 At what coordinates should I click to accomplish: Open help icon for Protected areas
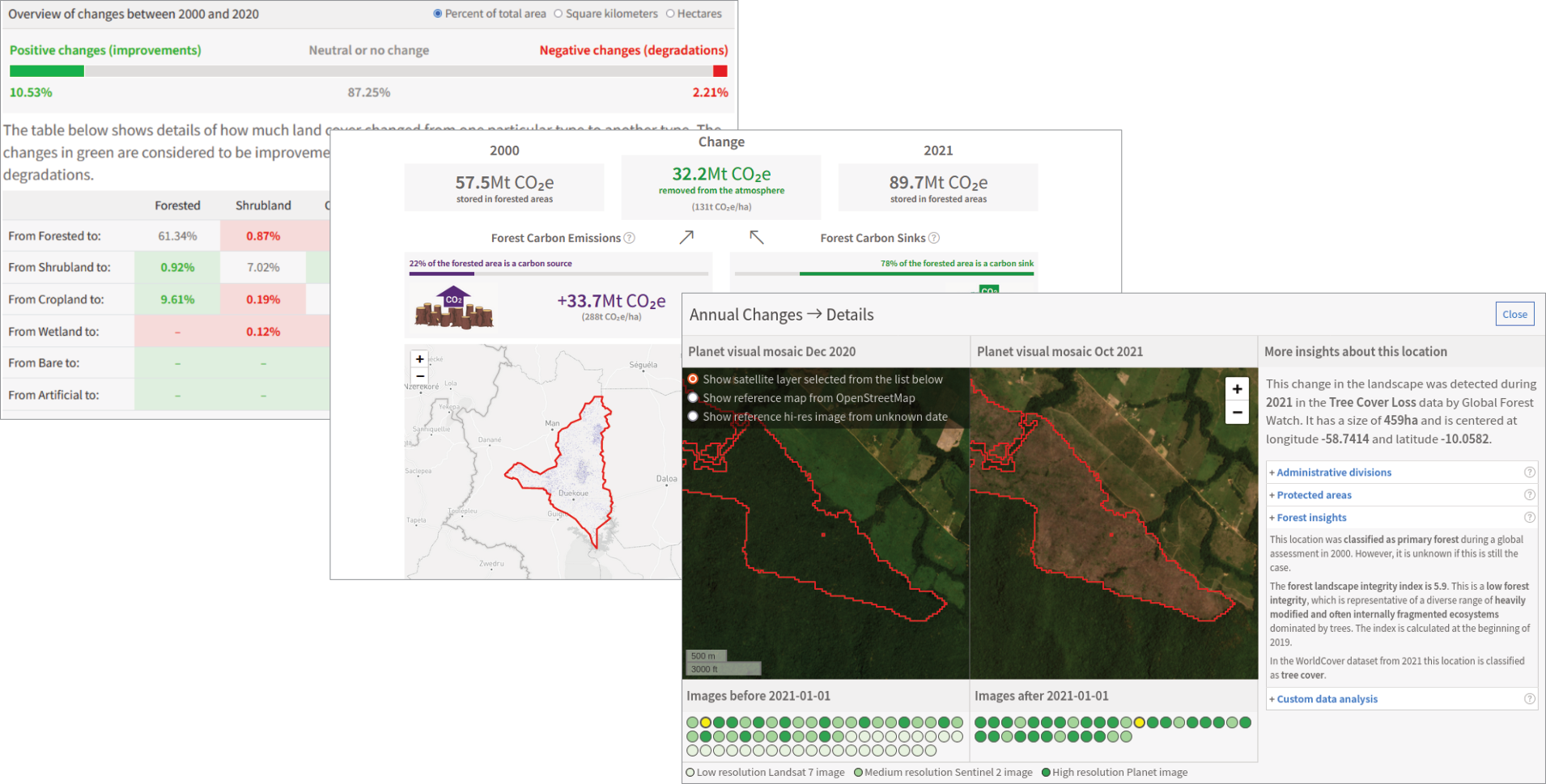pos(1529,495)
